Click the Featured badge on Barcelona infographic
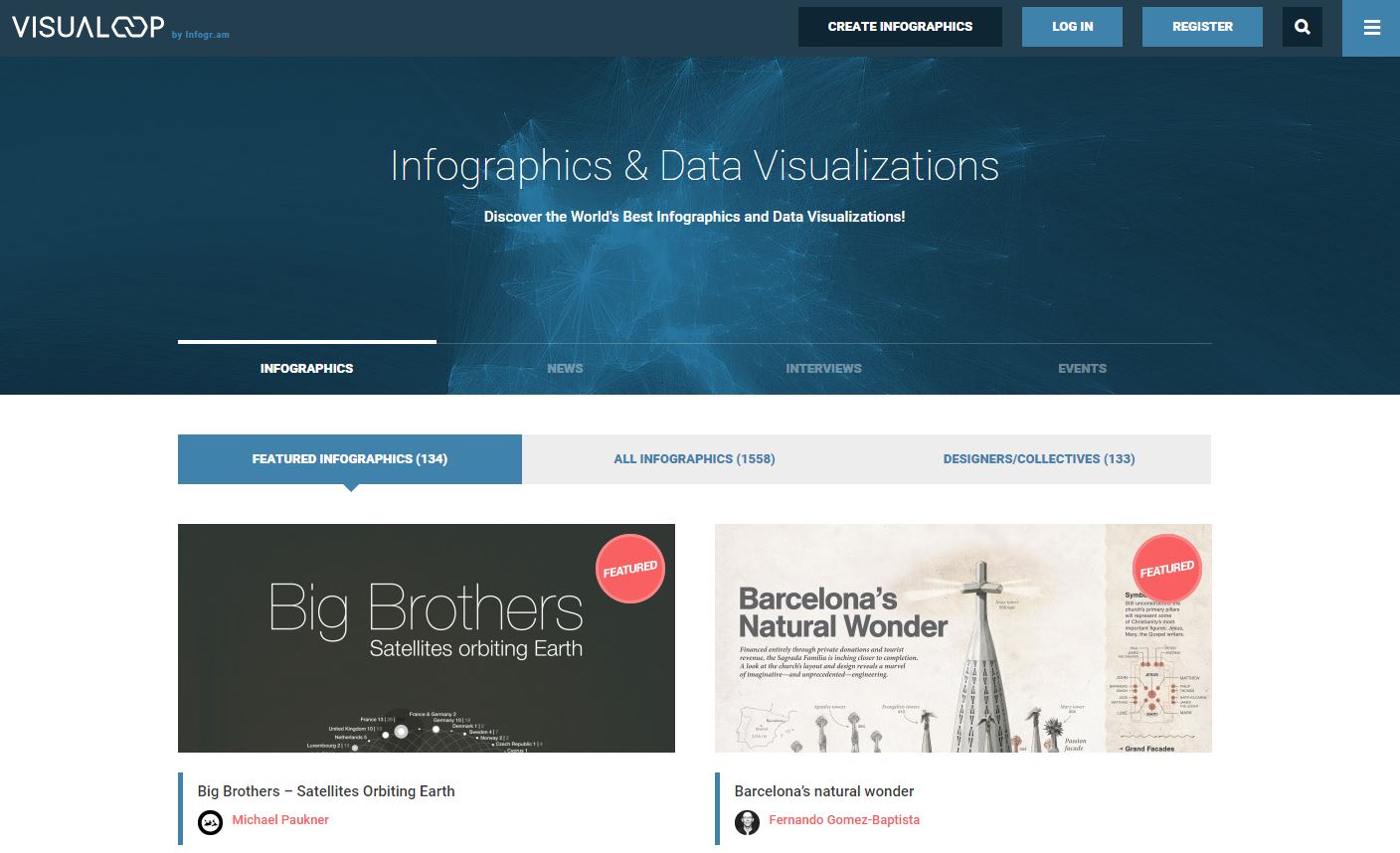 coord(1166,569)
